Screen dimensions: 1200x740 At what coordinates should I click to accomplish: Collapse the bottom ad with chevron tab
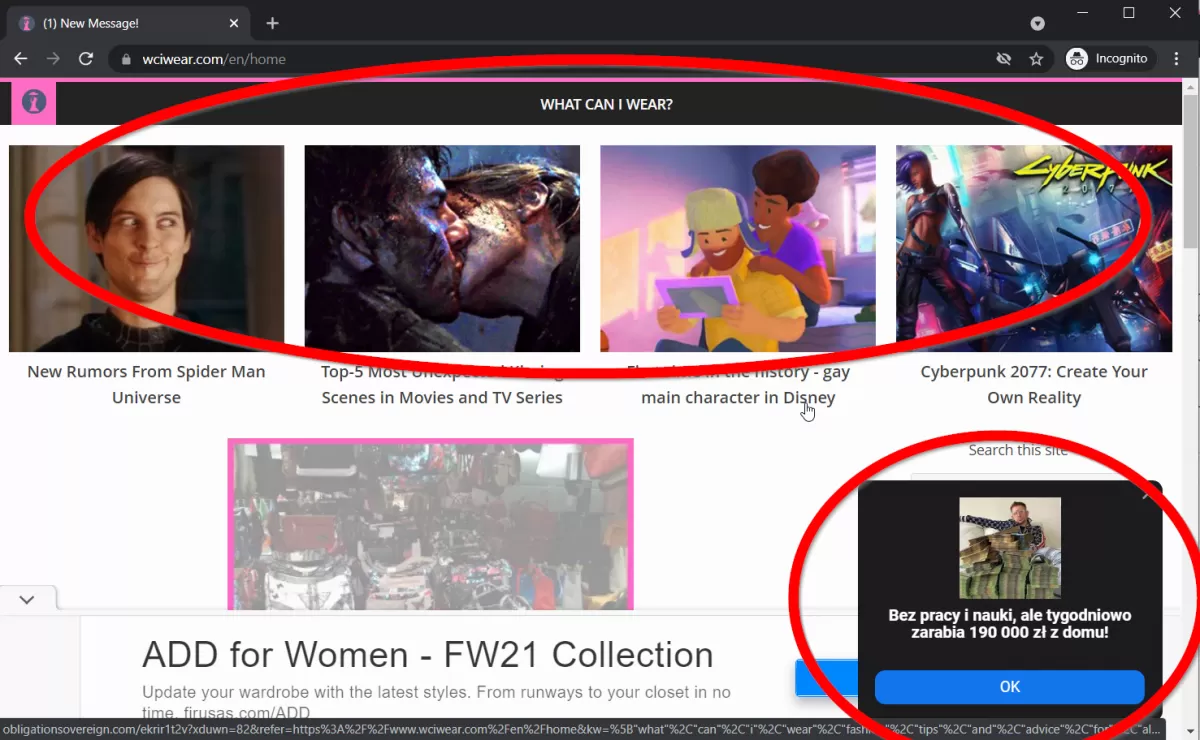[x=27, y=599]
